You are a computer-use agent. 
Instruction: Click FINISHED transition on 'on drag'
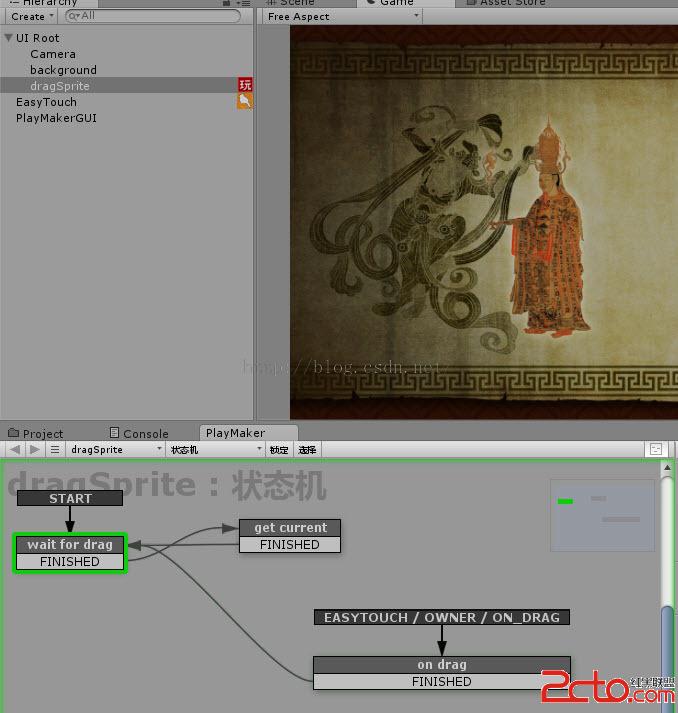(442, 681)
